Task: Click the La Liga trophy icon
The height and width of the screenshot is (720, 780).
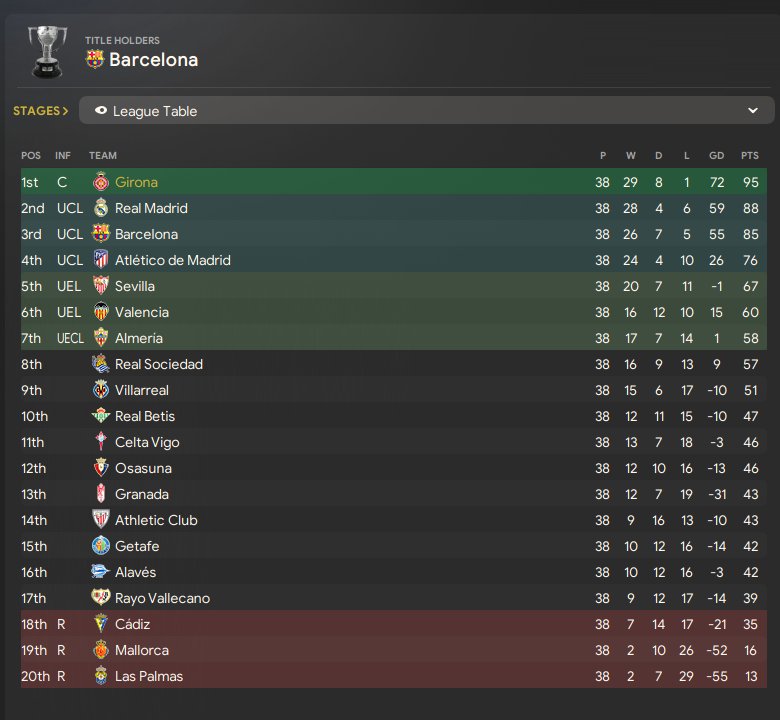Action: 45,52
